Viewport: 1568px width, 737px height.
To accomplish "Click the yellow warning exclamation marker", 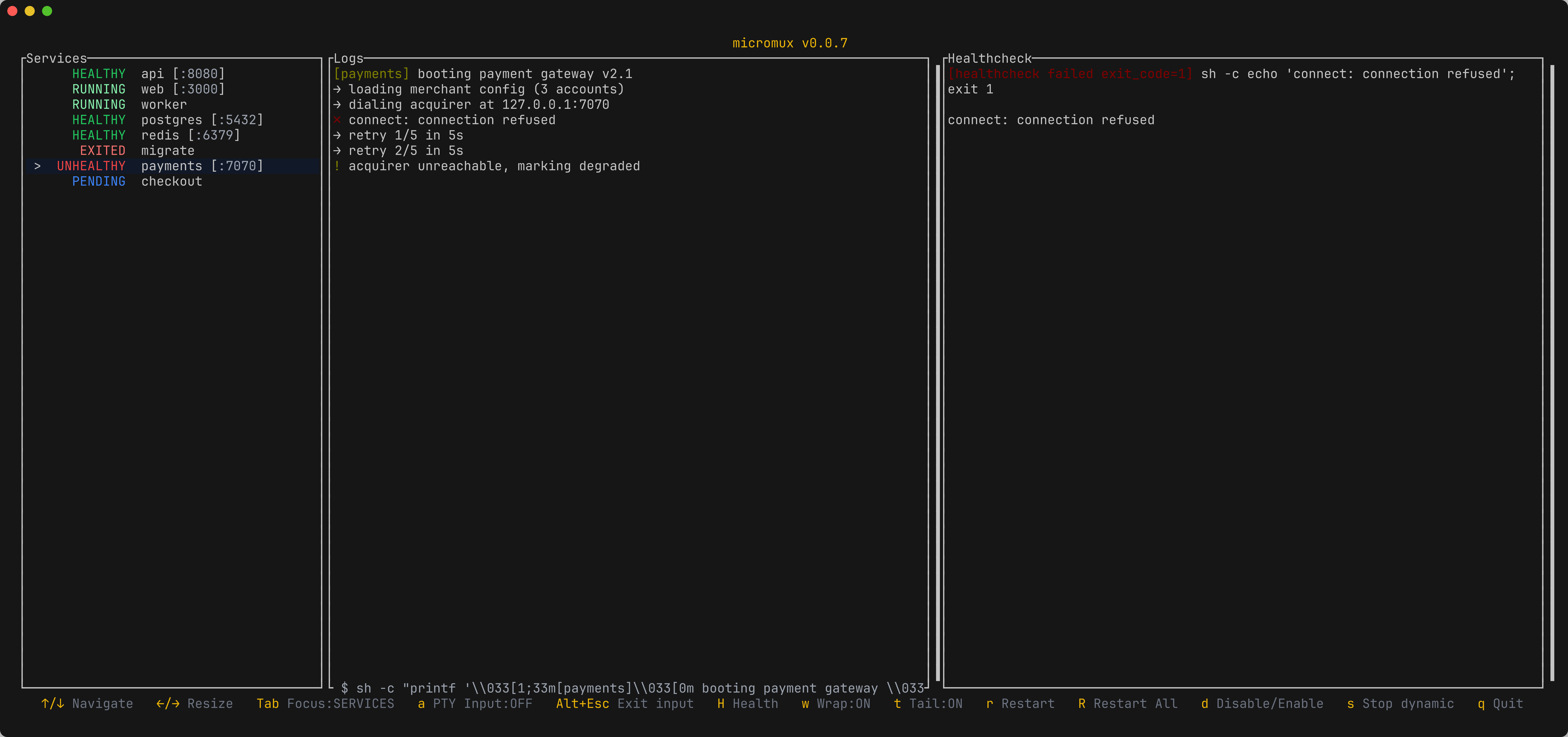I will (337, 166).
